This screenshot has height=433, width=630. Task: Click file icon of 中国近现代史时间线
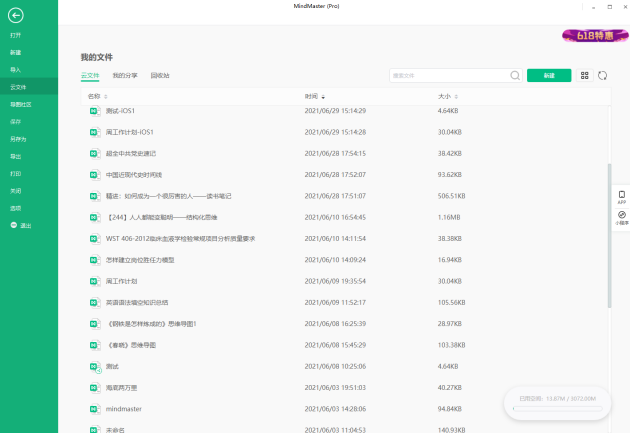94,175
